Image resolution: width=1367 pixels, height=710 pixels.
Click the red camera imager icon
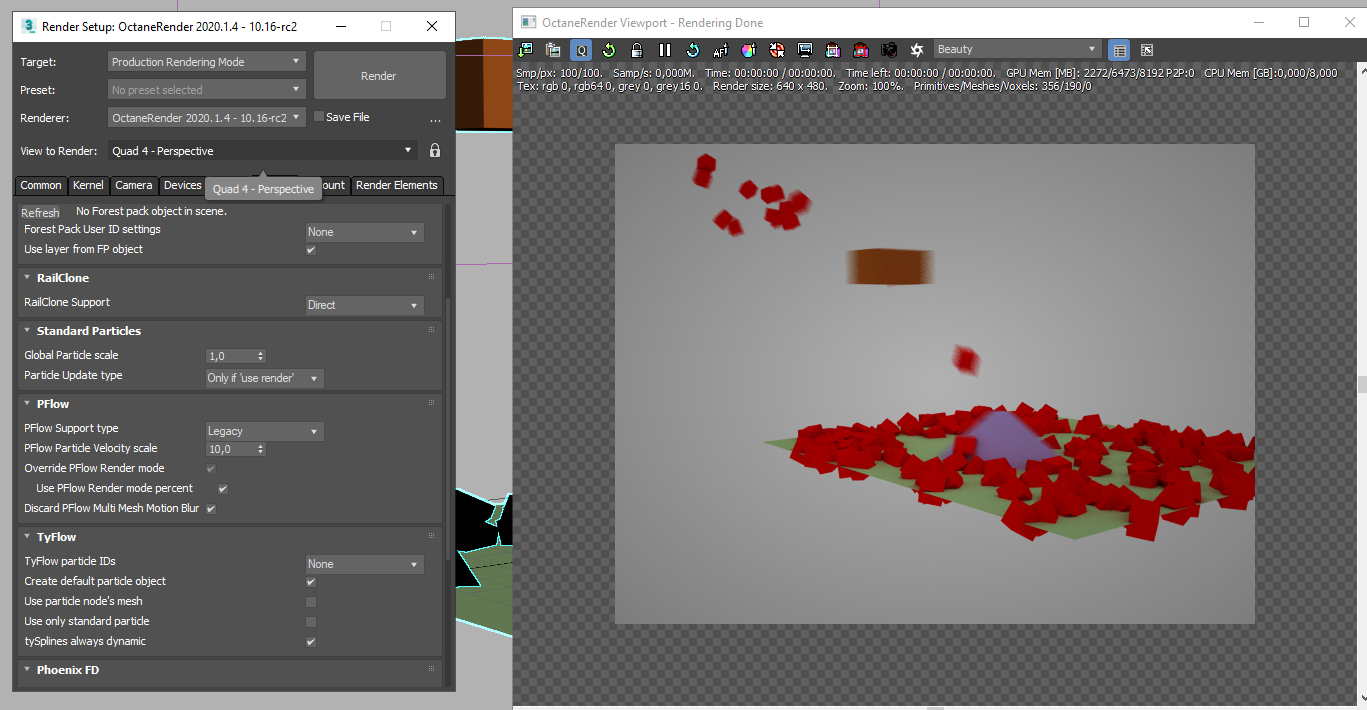(861, 49)
